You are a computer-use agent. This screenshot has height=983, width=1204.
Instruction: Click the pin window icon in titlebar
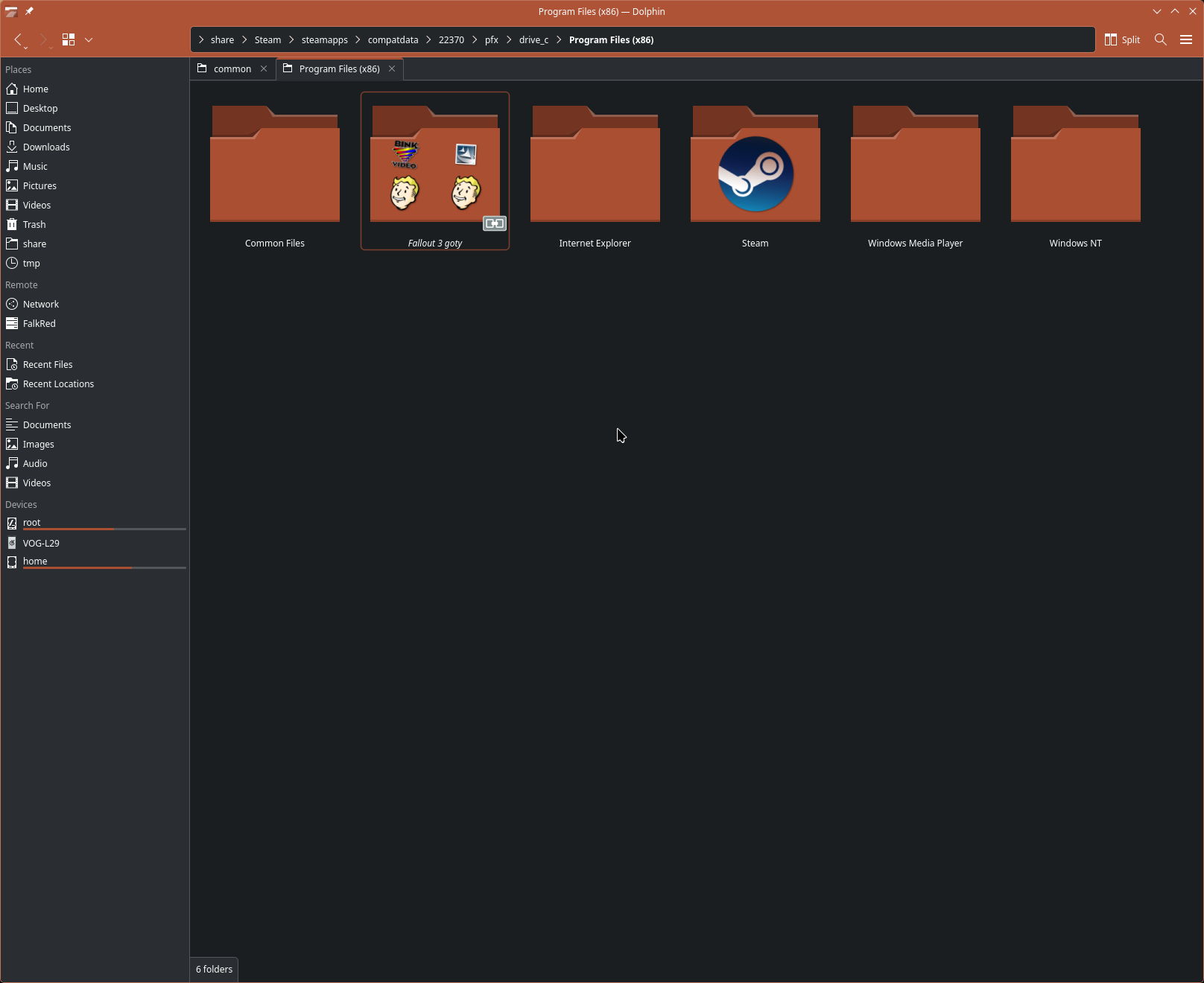(29, 11)
